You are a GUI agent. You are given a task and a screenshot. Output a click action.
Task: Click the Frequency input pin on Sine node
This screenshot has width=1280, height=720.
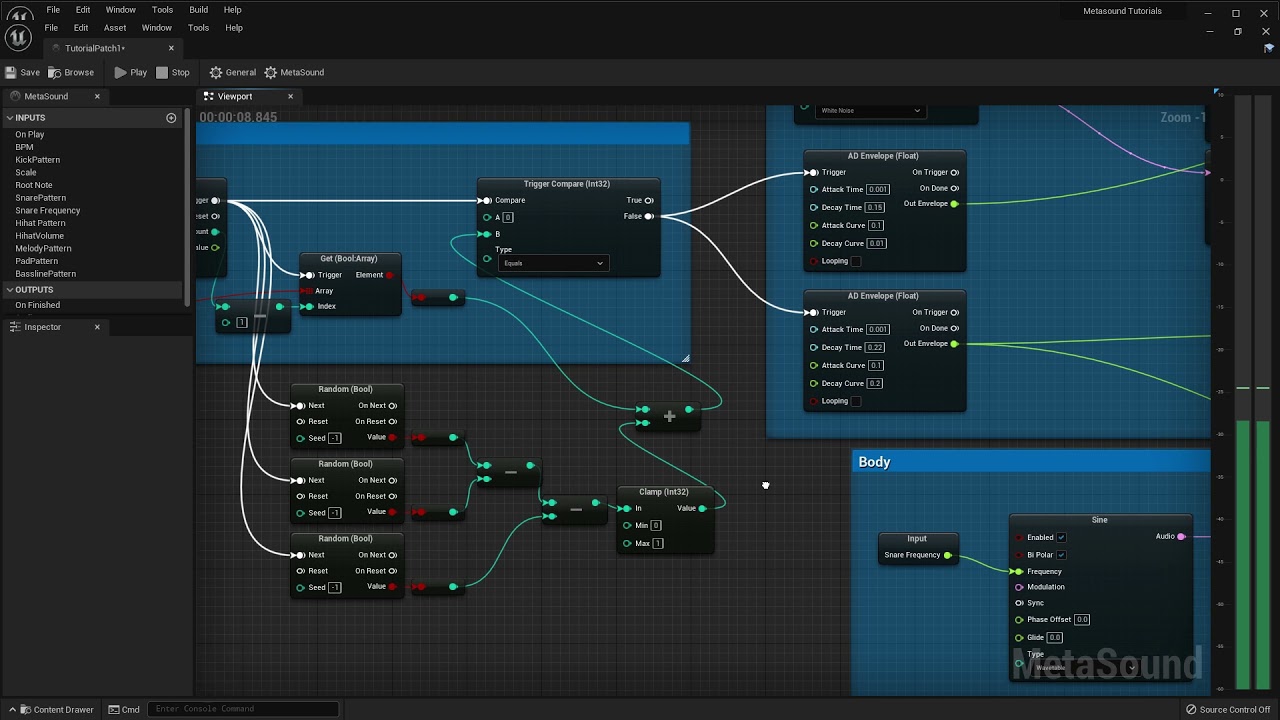pyautogui.click(x=1018, y=571)
